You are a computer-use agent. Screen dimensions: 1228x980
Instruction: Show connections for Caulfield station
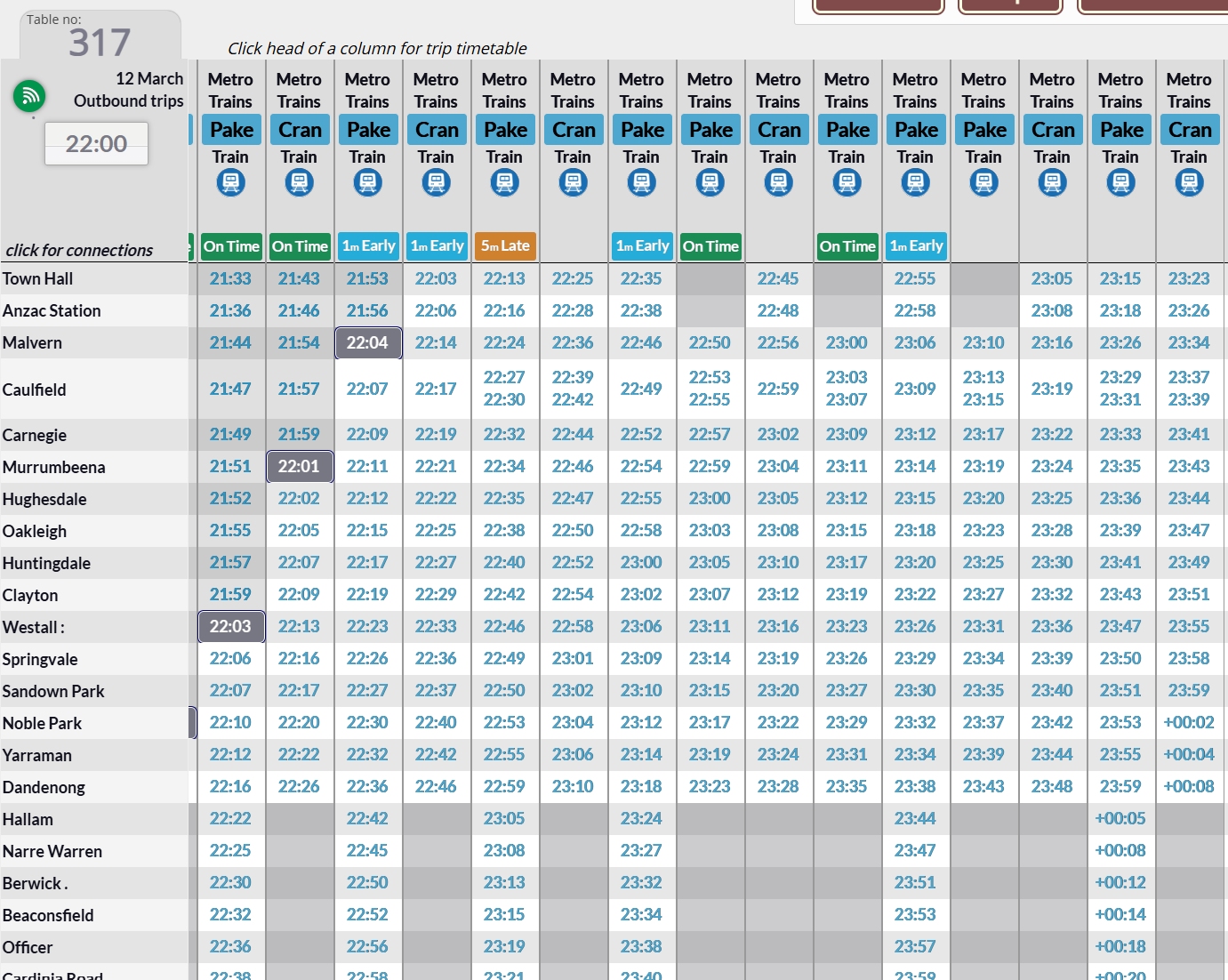coord(35,390)
